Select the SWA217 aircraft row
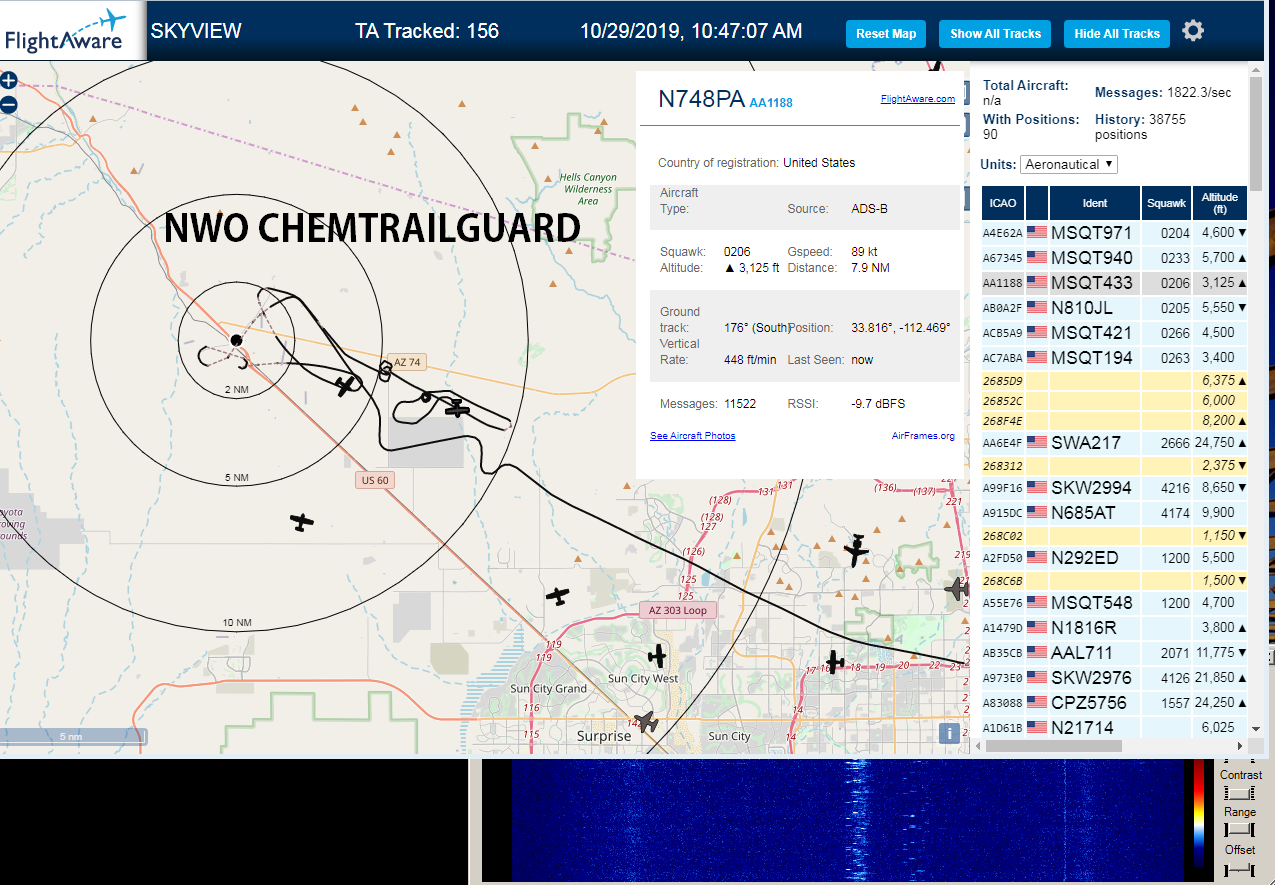The width and height of the screenshot is (1275, 885). (x=1115, y=442)
